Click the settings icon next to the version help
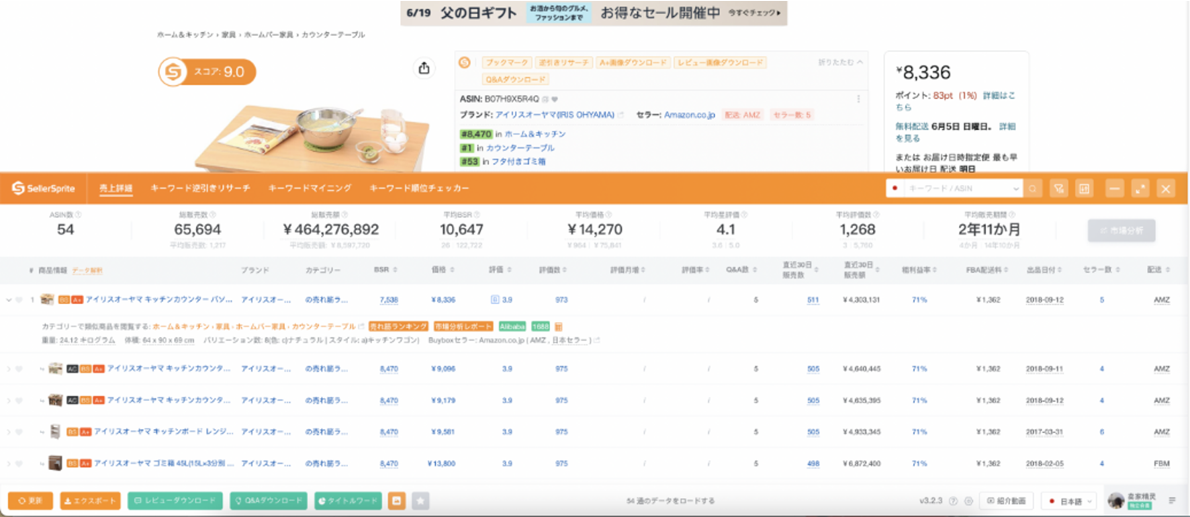The width and height of the screenshot is (1190, 517). pos(968,501)
